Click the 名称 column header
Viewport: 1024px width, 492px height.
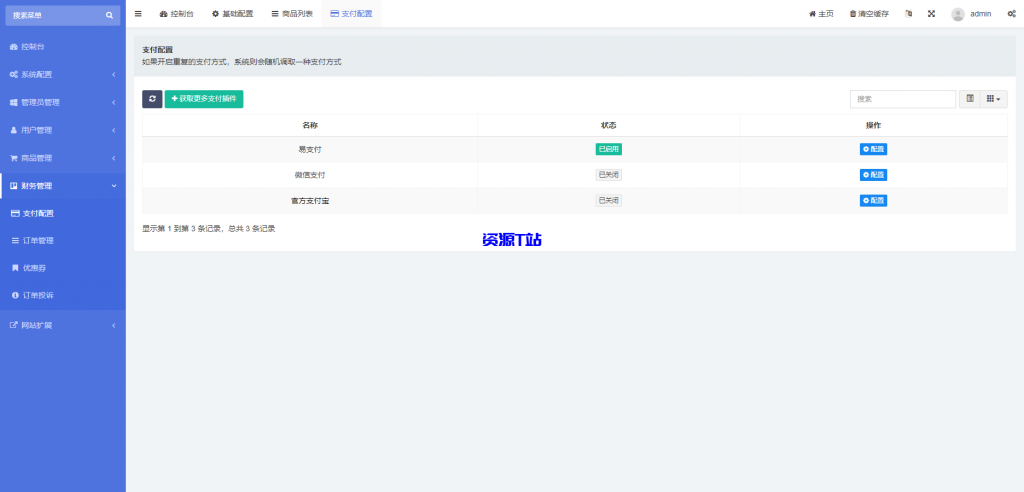[310, 125]
